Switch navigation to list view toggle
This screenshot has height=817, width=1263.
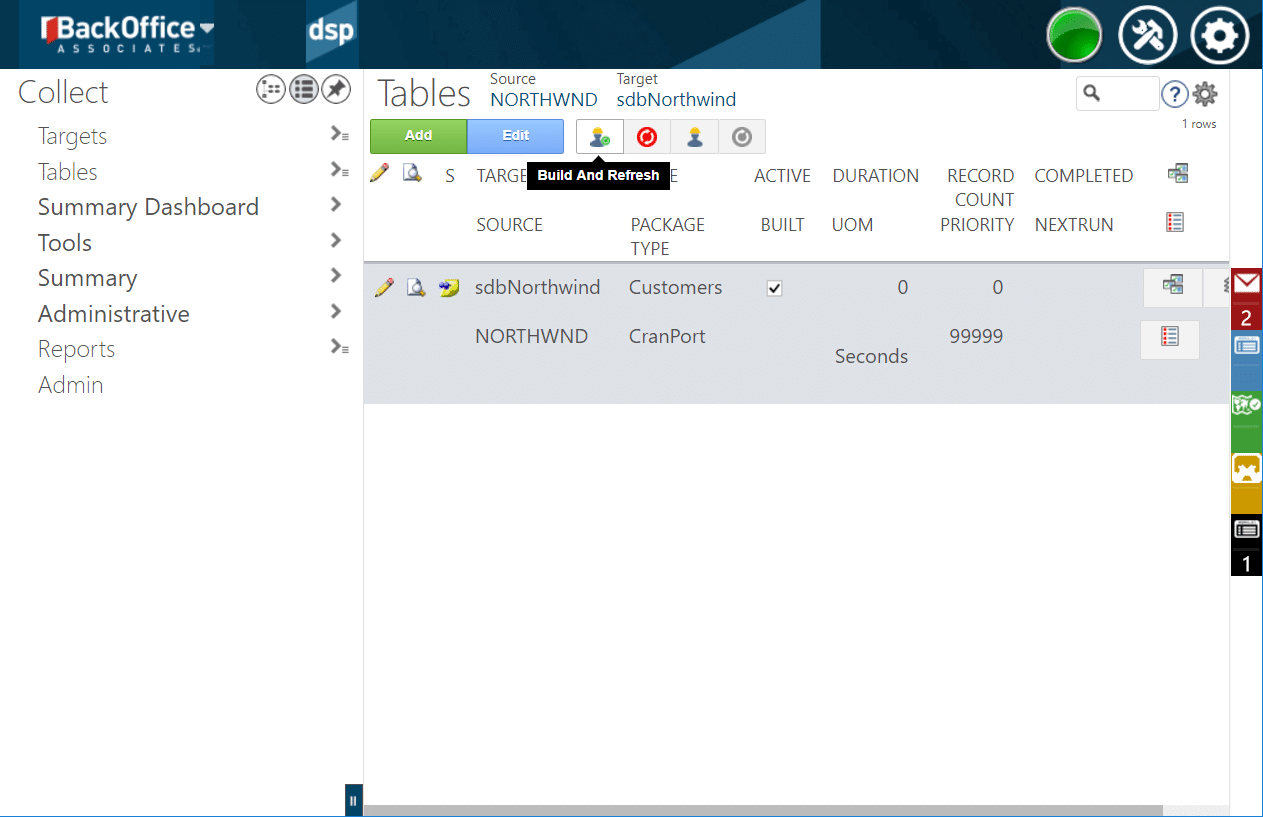pyautogui.click(x=304, y=90)
